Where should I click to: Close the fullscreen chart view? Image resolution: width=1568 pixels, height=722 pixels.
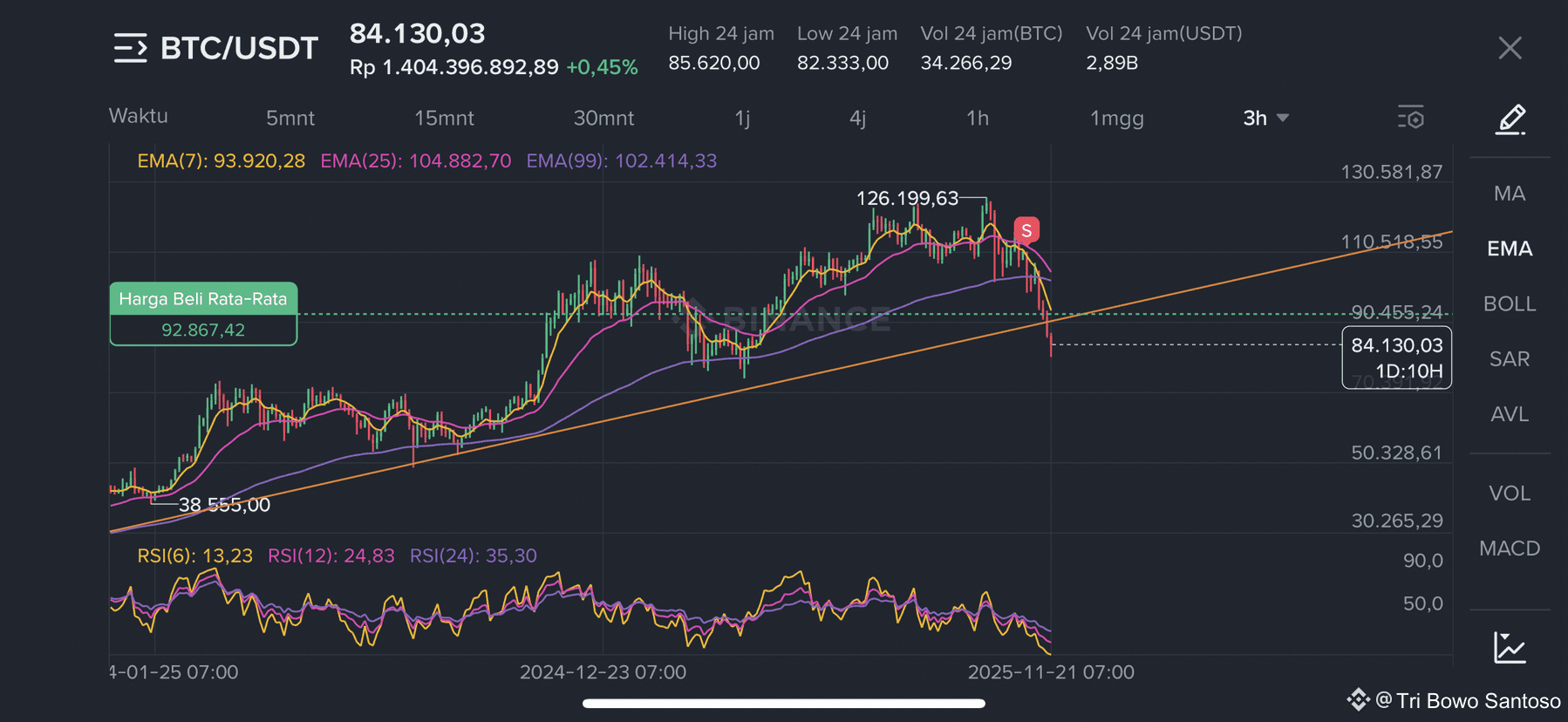(x=1510, y=48)
